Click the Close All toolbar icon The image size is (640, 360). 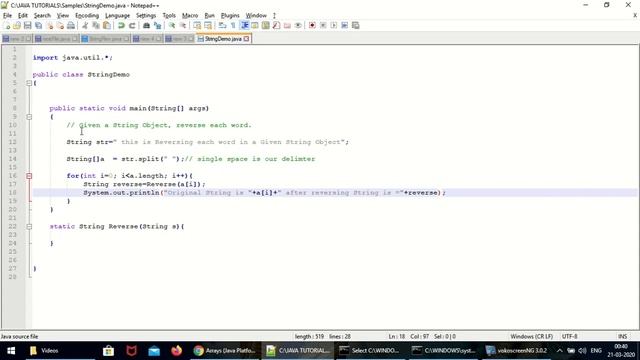point(60,25)
